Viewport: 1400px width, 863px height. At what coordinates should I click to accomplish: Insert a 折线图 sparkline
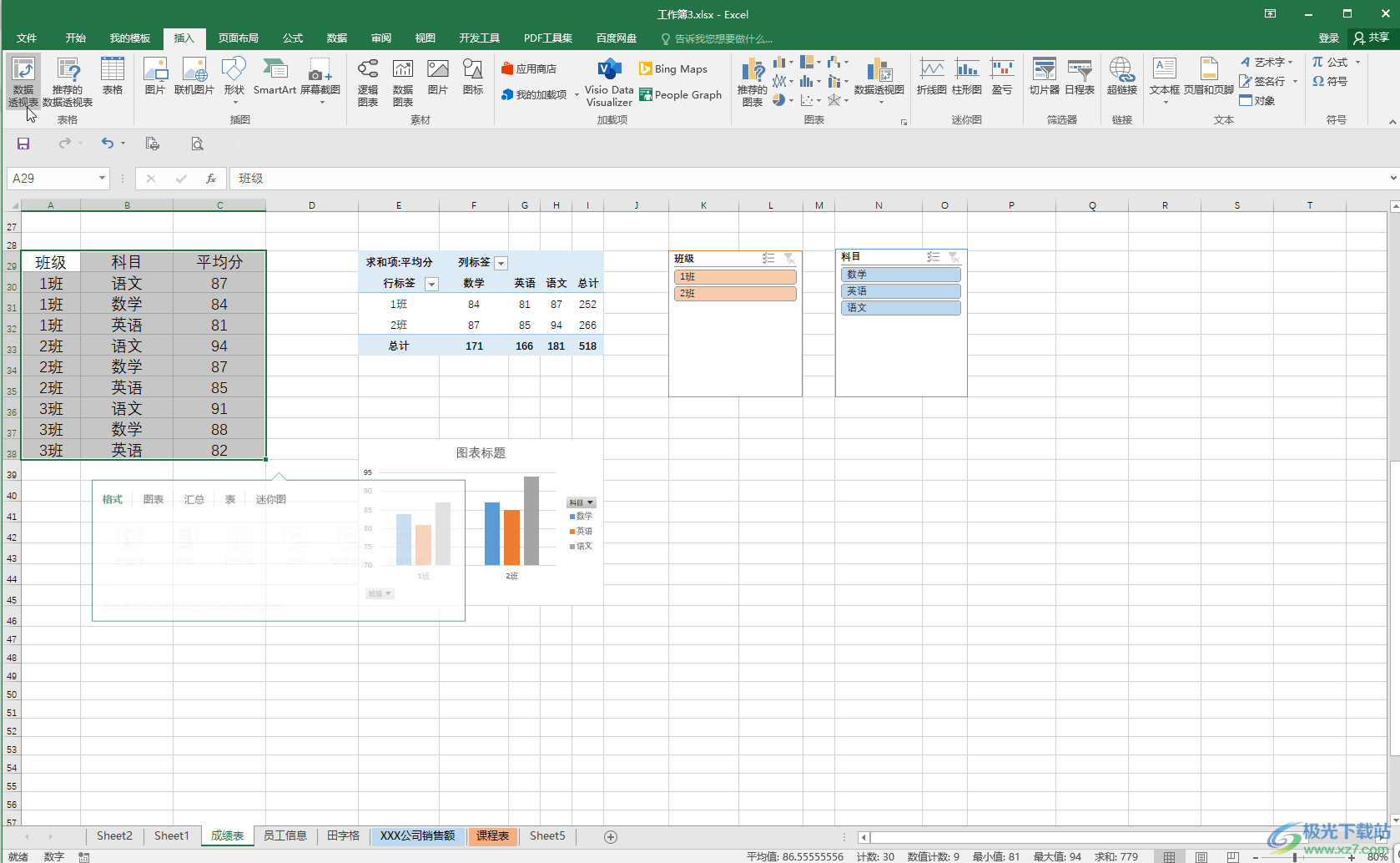point(931,76)
